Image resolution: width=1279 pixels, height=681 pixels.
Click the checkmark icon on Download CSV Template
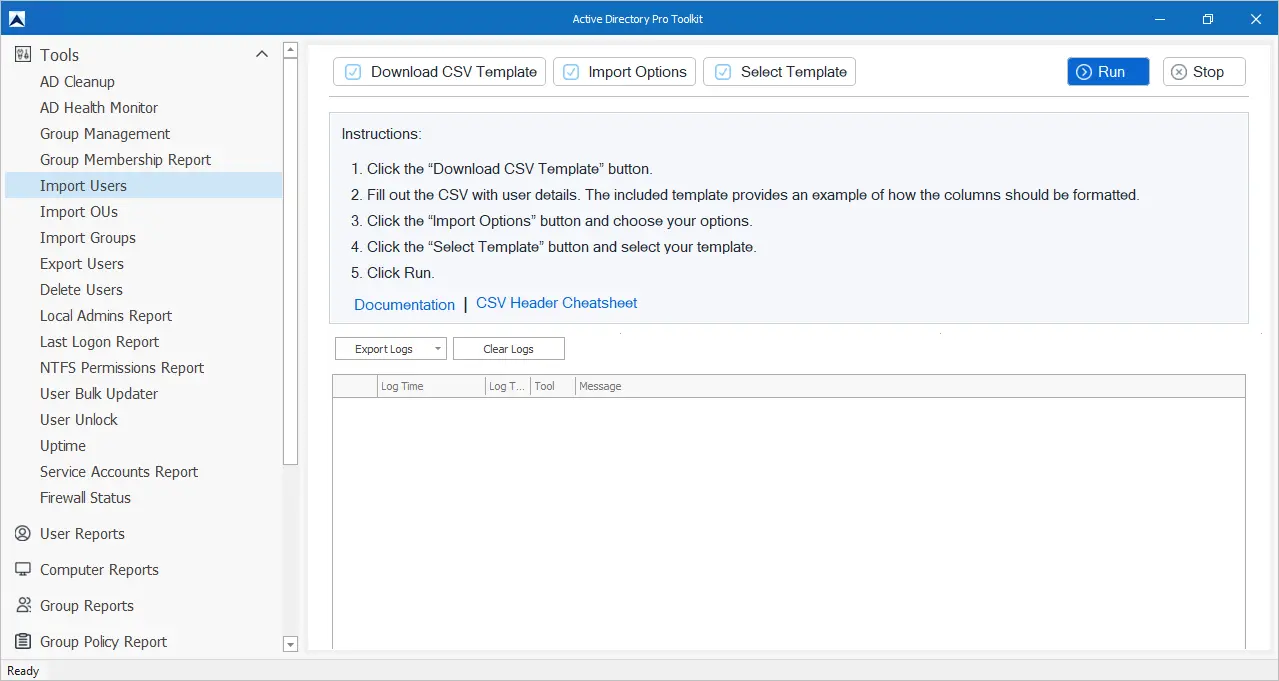tap(352, 72)
